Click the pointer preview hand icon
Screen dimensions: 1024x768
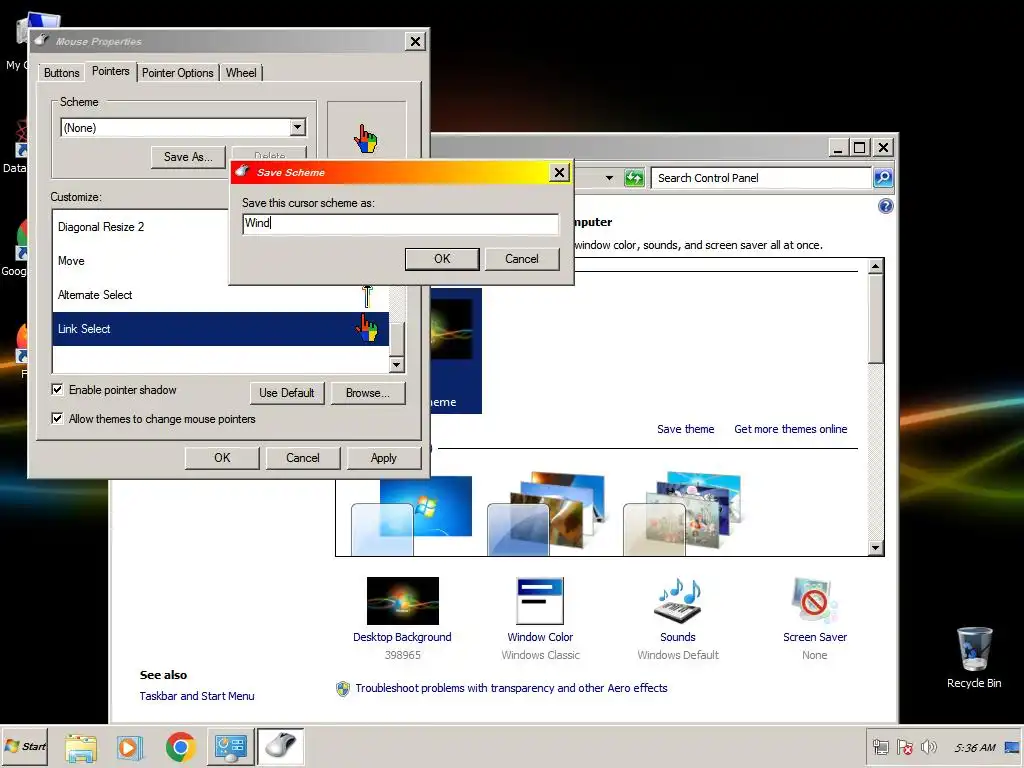(x=366, y=138)
